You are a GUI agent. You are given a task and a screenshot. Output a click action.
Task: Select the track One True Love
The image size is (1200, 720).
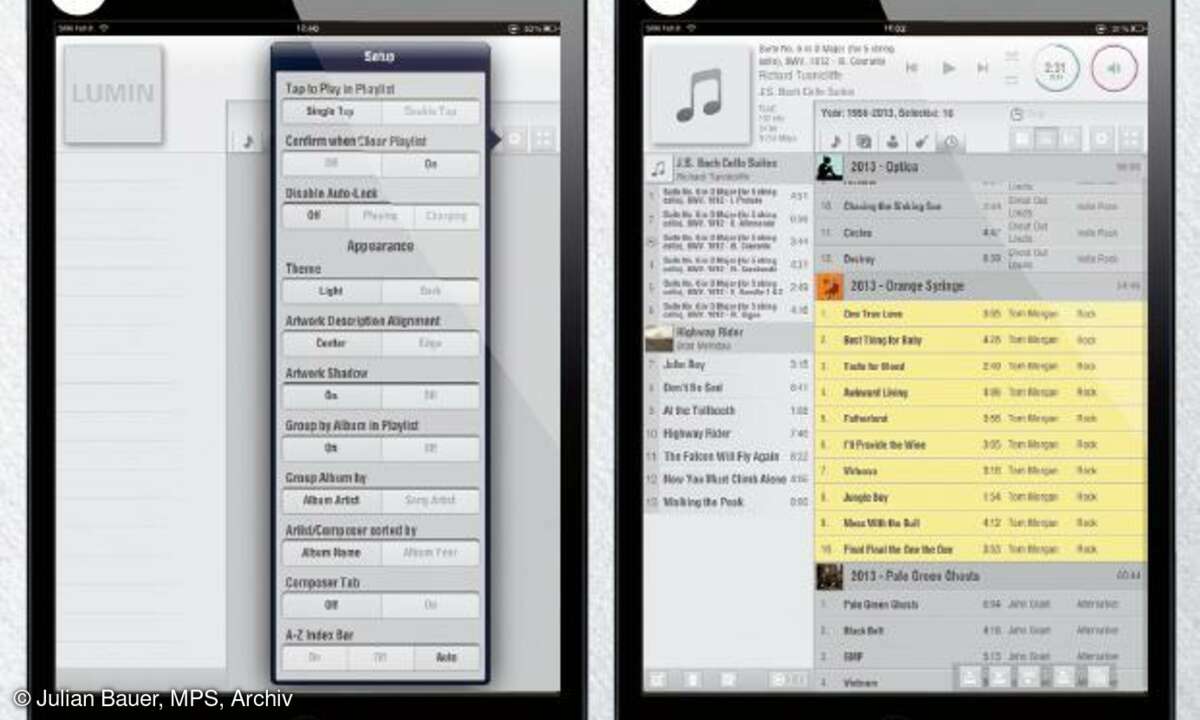click(980, 314)
